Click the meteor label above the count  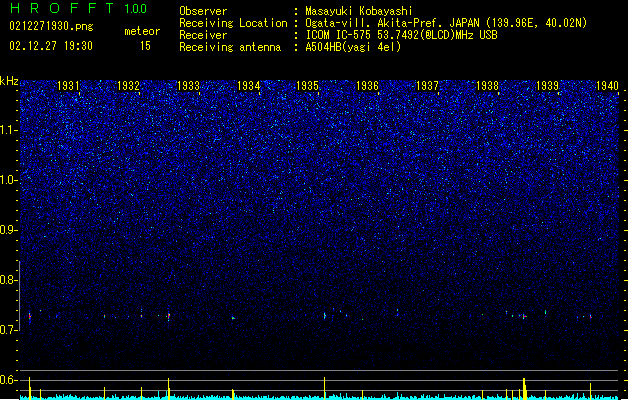point(142,31)
